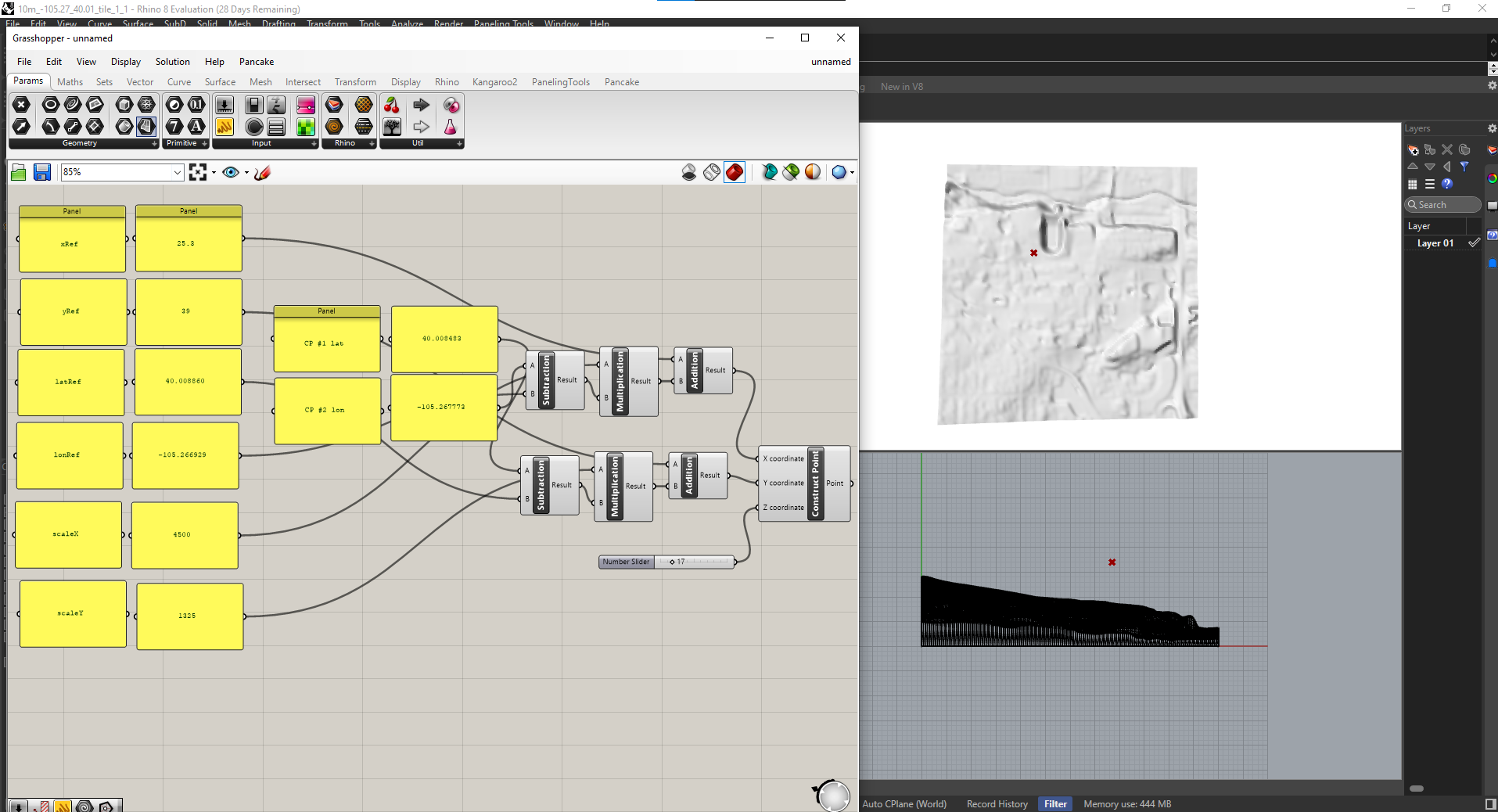This screenshot has width=1498, height=812.
Task: Toggle orange-white sphere preview setting
Action: 813,172
